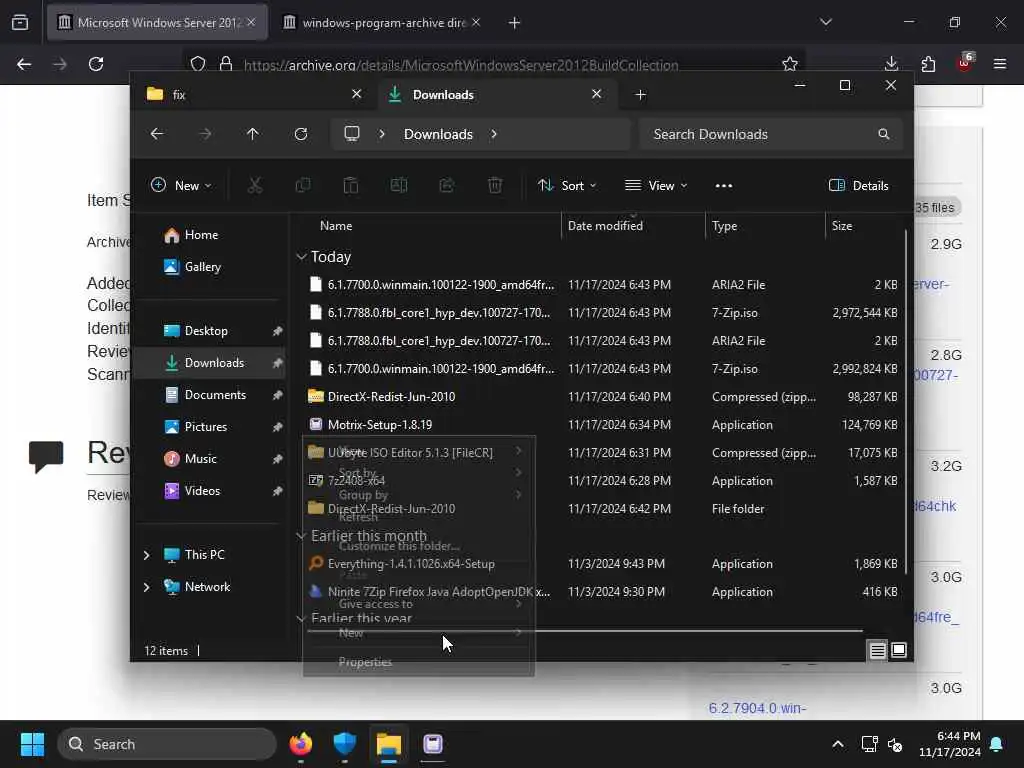Click the PC icon in the address bar
Screen dimensions: 1024x768
[x=352, y=134]
